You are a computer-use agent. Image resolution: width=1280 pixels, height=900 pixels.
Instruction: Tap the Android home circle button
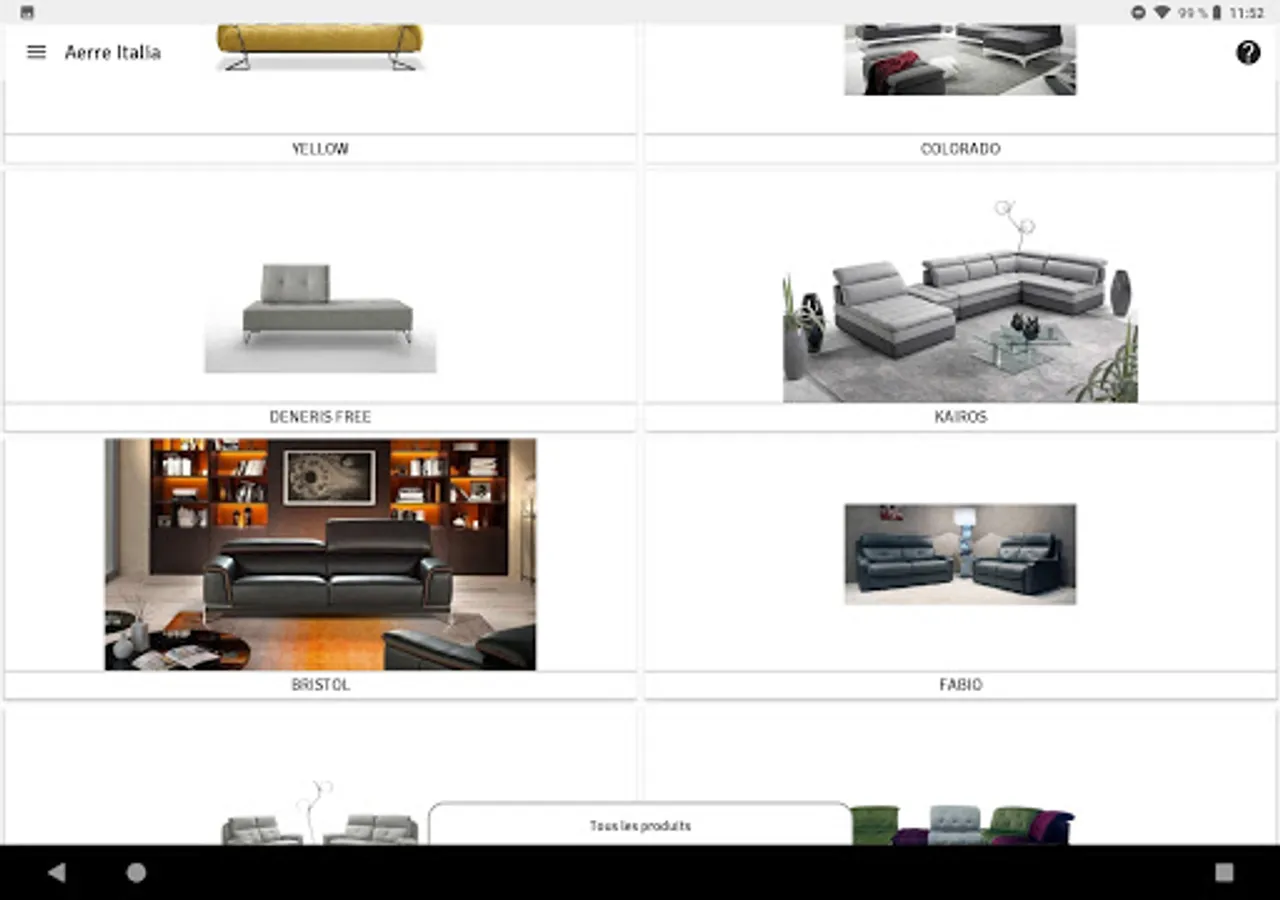(136, 872)
